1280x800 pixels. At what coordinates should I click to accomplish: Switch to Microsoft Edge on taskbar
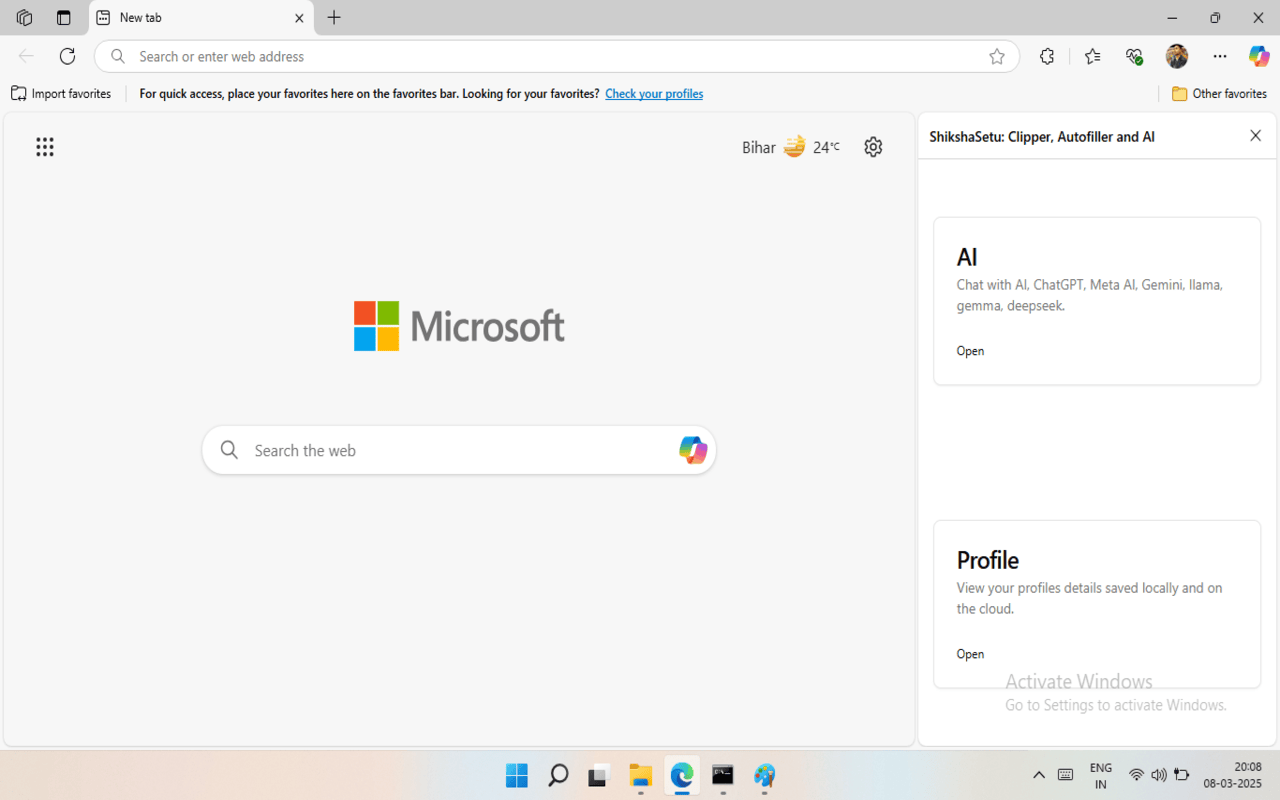pyautogui.click(x=682, y=775)
